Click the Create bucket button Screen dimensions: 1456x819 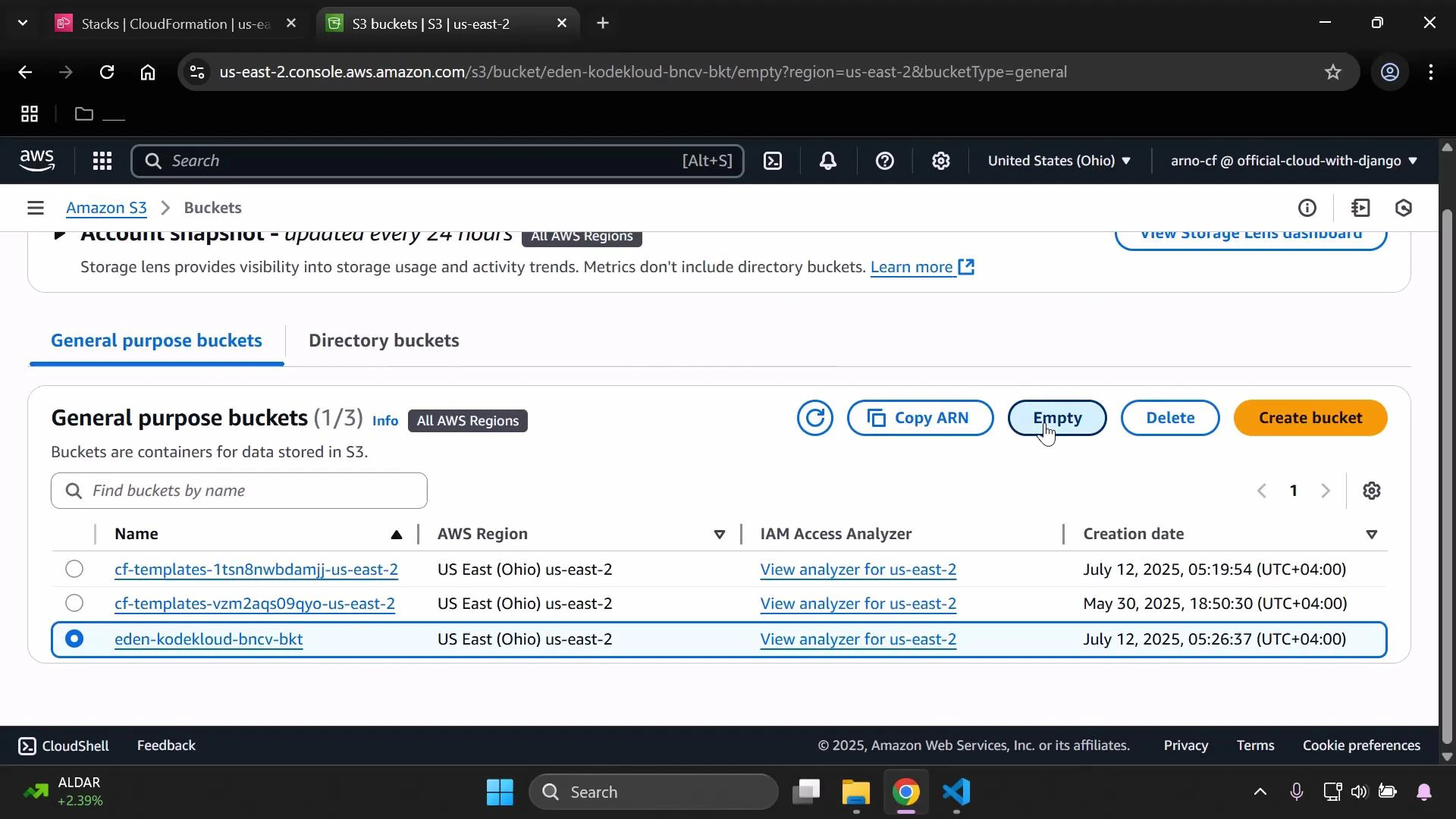pyautogui.click(x=1310, y=418)
